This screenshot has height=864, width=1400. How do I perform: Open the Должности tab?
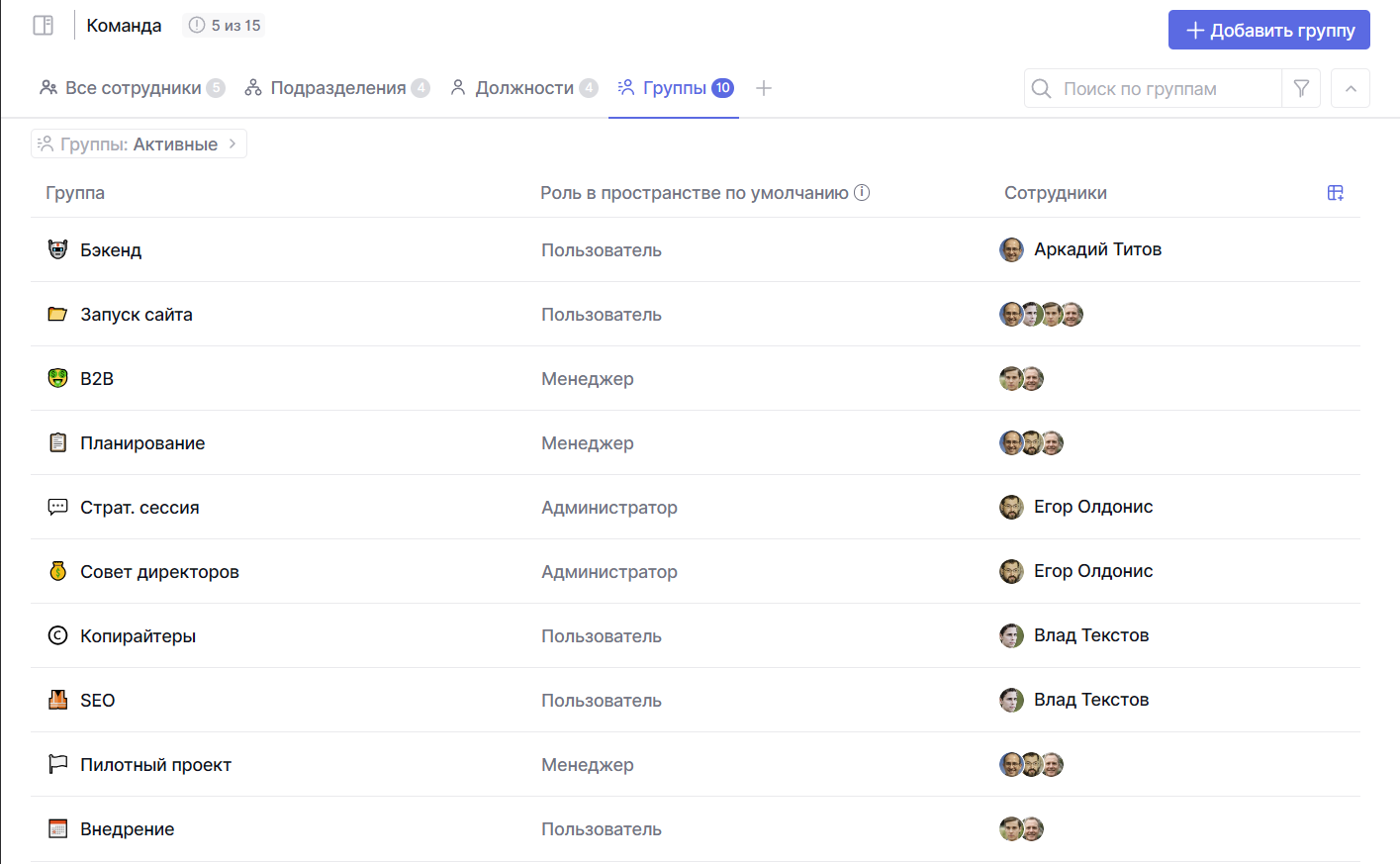coord(523,88)
